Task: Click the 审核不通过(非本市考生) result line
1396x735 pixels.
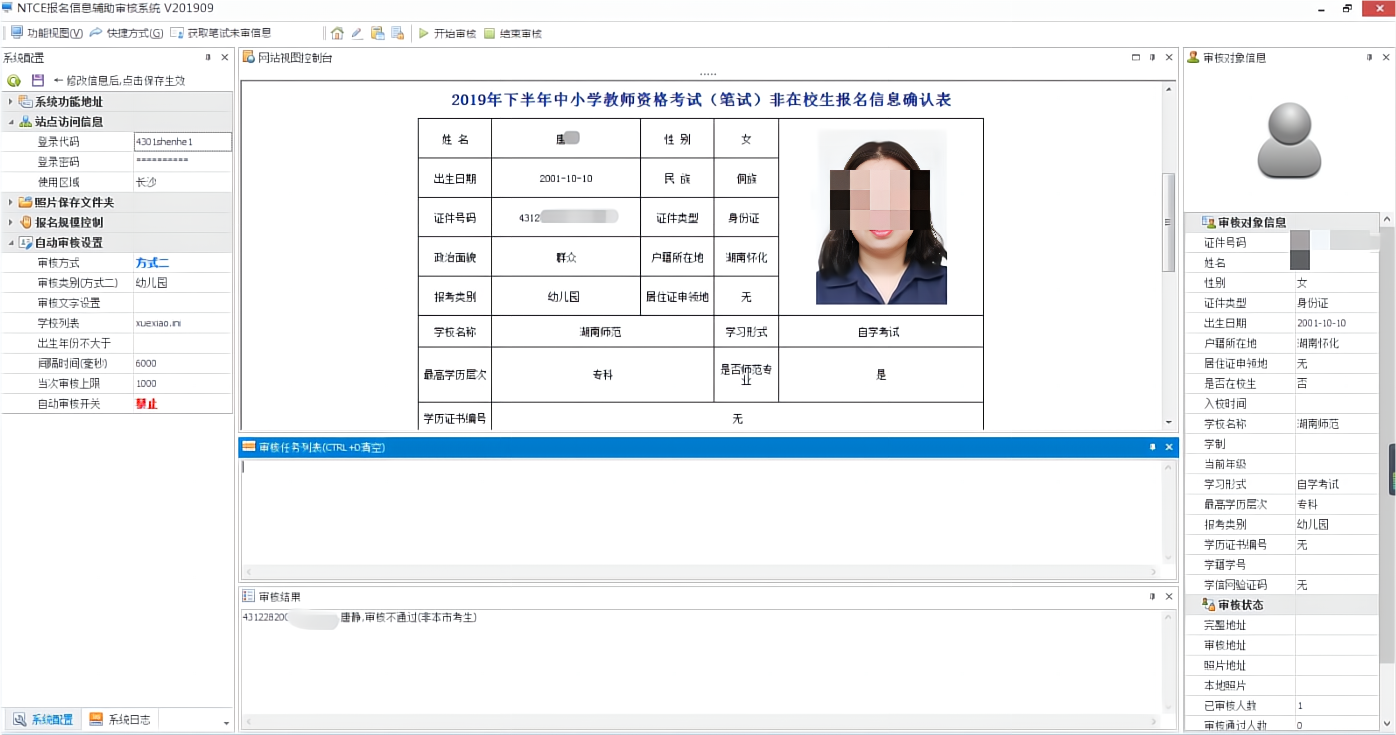Action: click(x=360, y=618)
